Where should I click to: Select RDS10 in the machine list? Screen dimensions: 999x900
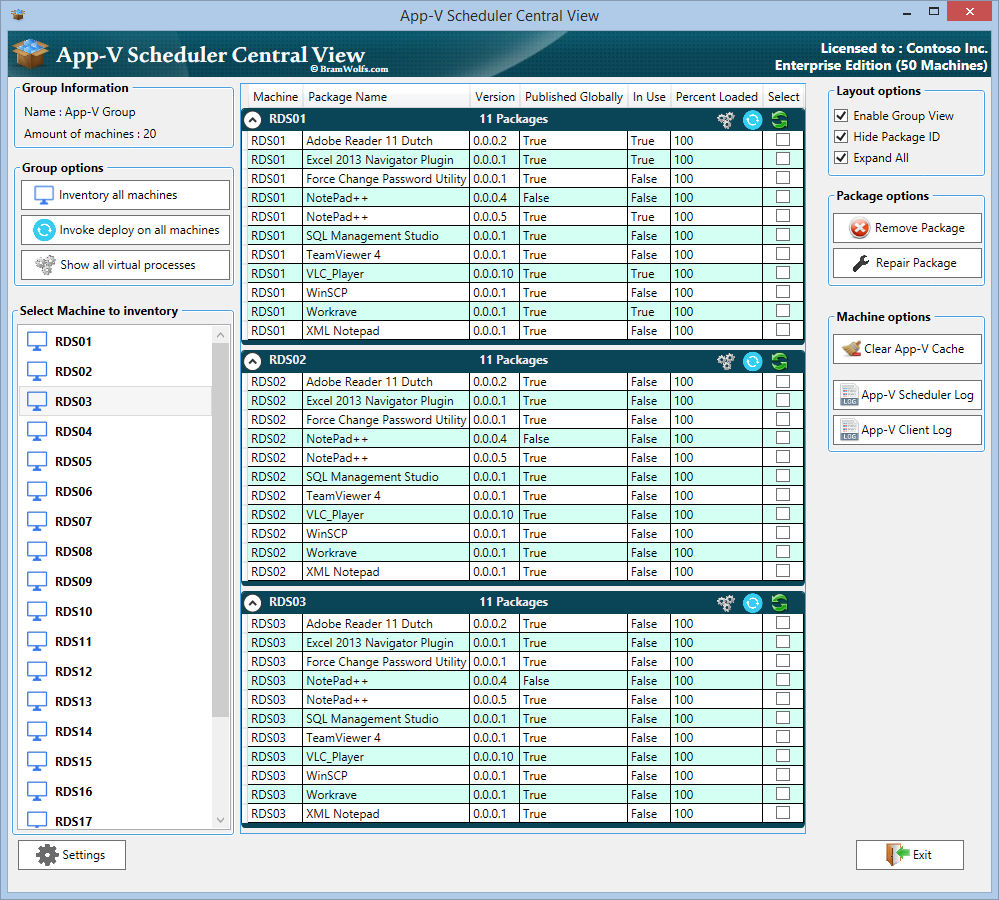point(73,611)
